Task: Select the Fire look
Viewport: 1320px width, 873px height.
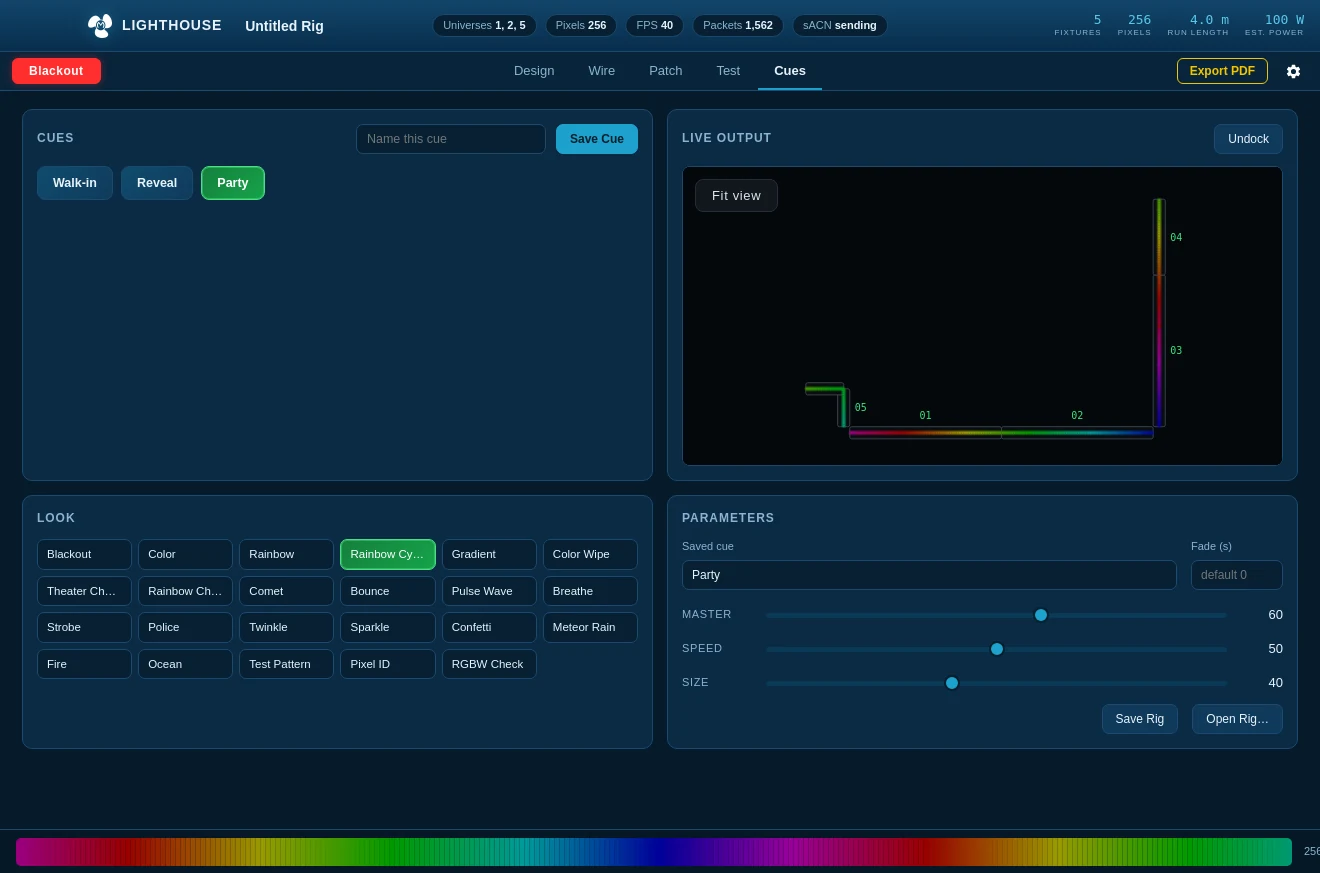Action: [84, 664]
